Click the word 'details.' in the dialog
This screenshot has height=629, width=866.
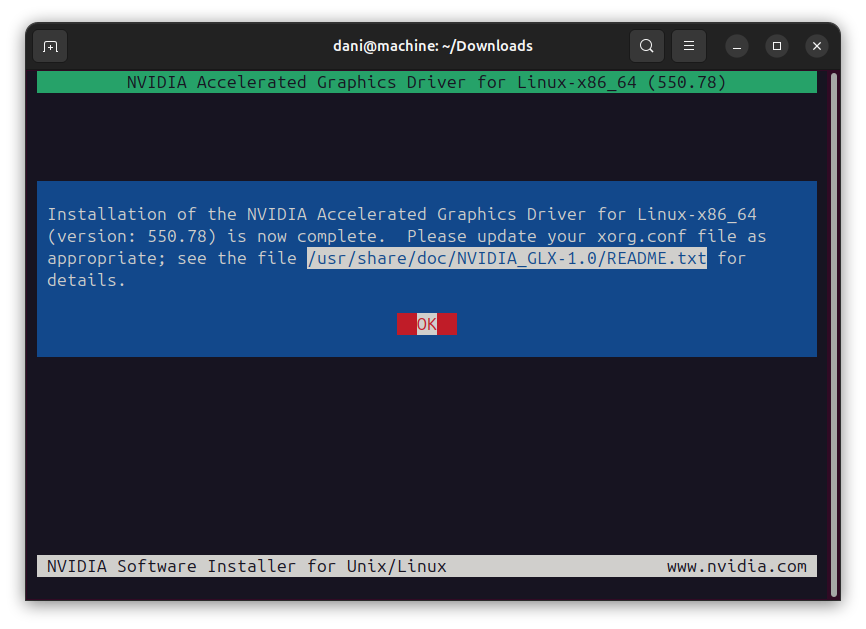click(86, 280)
